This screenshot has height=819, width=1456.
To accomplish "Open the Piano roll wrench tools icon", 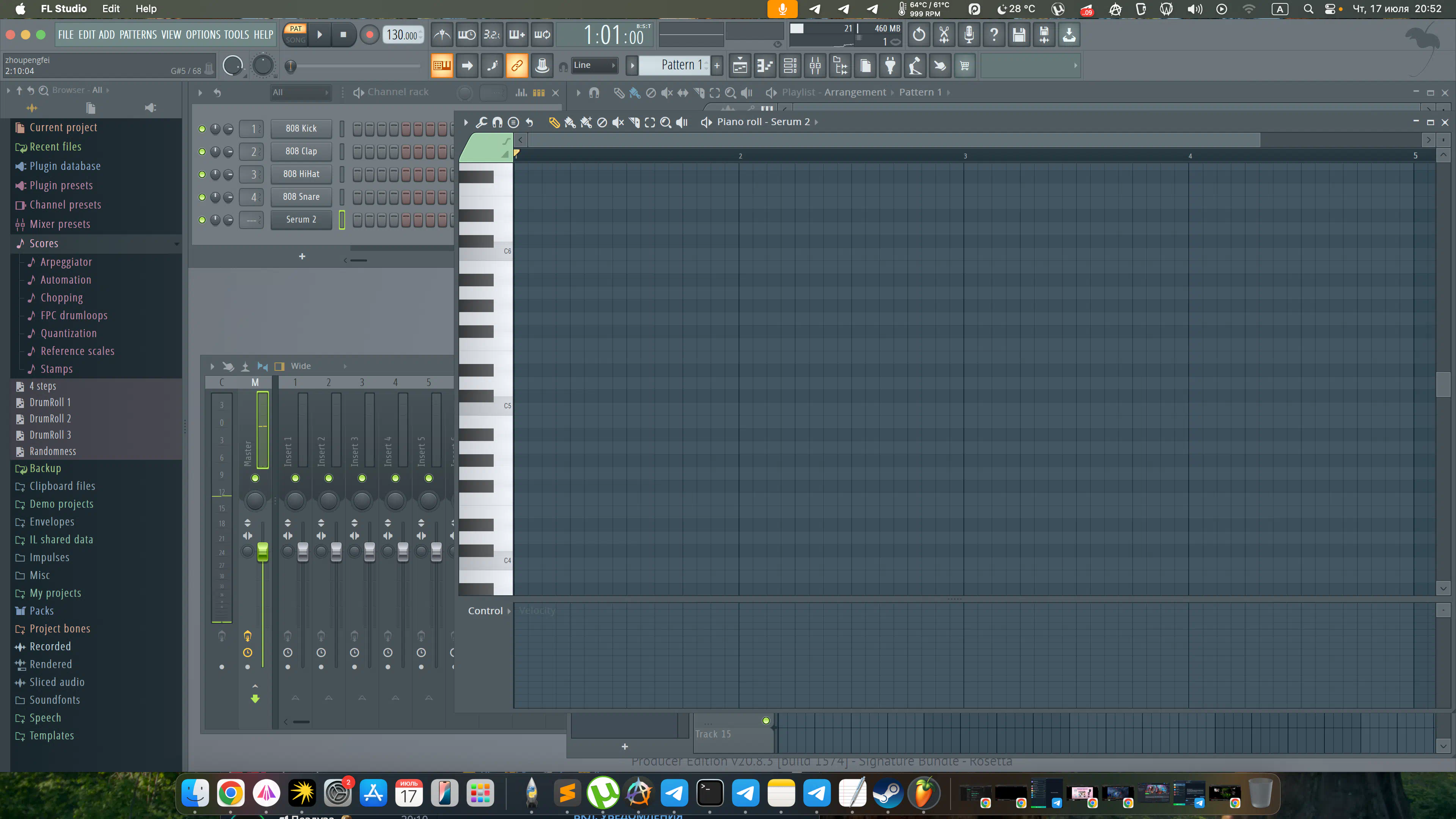I will pos(481,122).
